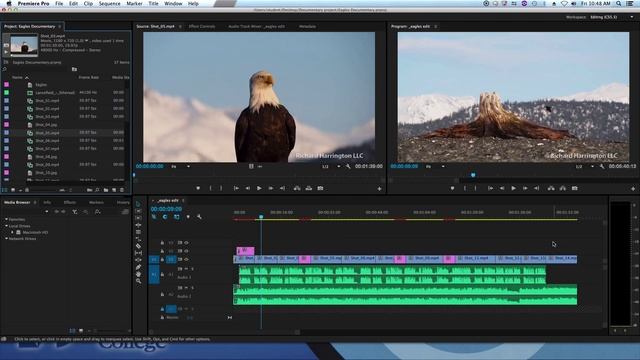The width and height of the screenshot is (640, 360).
Task: Click Overwrite button in Source monitor
Action: tap(309, 188)
